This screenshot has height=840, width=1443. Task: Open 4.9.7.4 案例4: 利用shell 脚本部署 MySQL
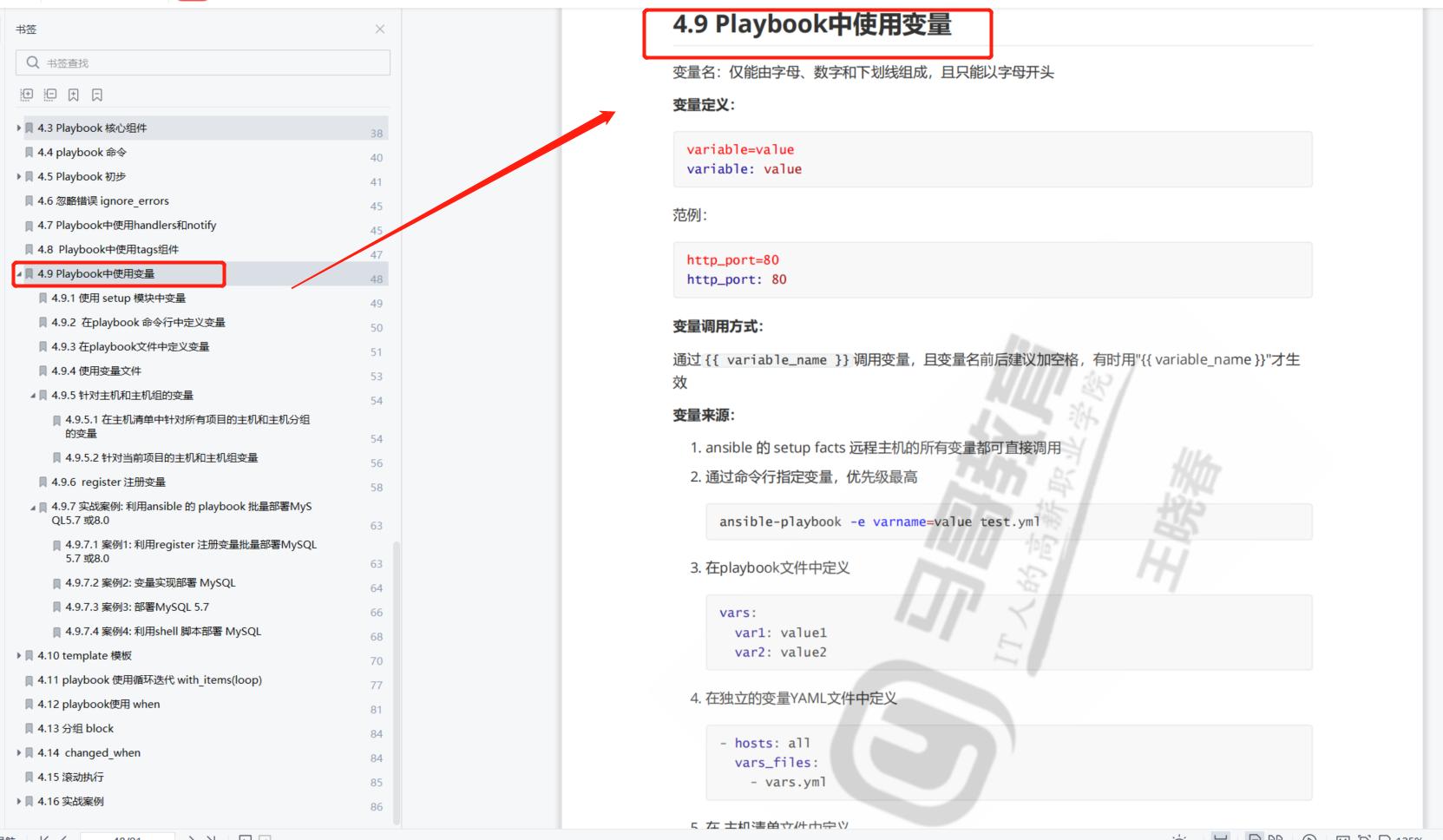coord(163,632)
